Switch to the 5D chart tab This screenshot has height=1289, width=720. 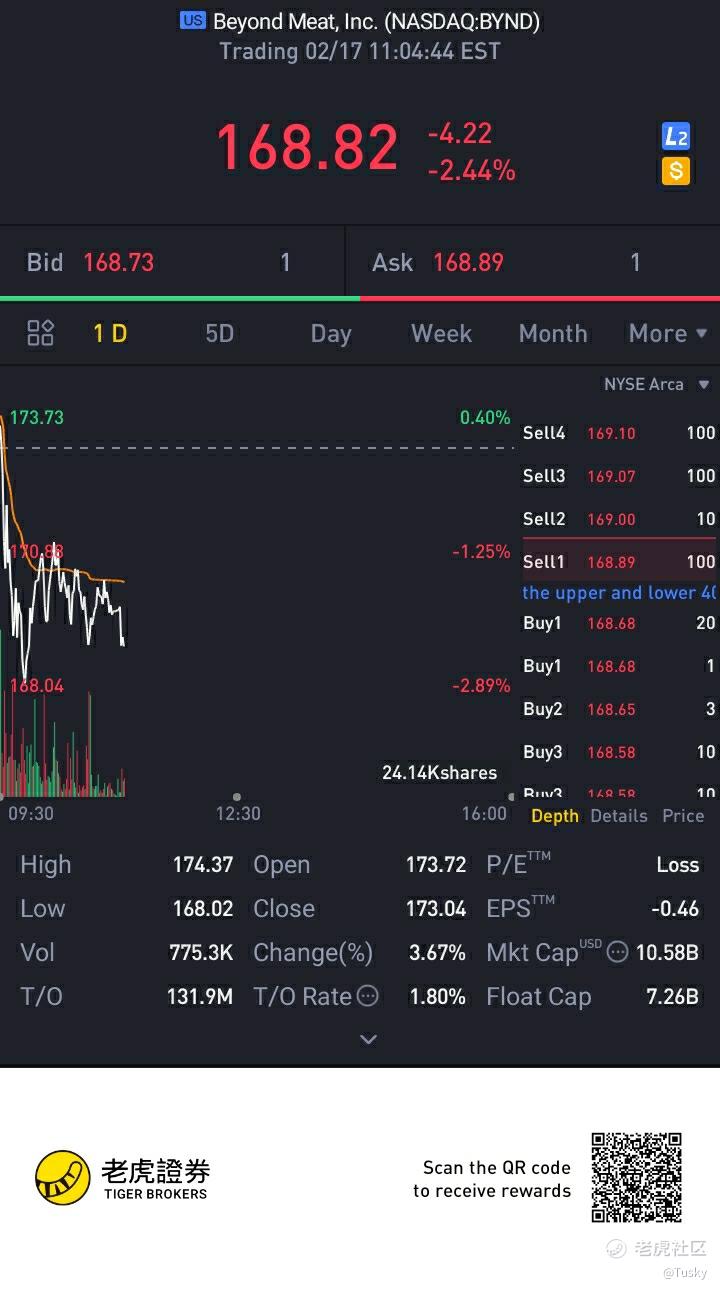(219, 333)
